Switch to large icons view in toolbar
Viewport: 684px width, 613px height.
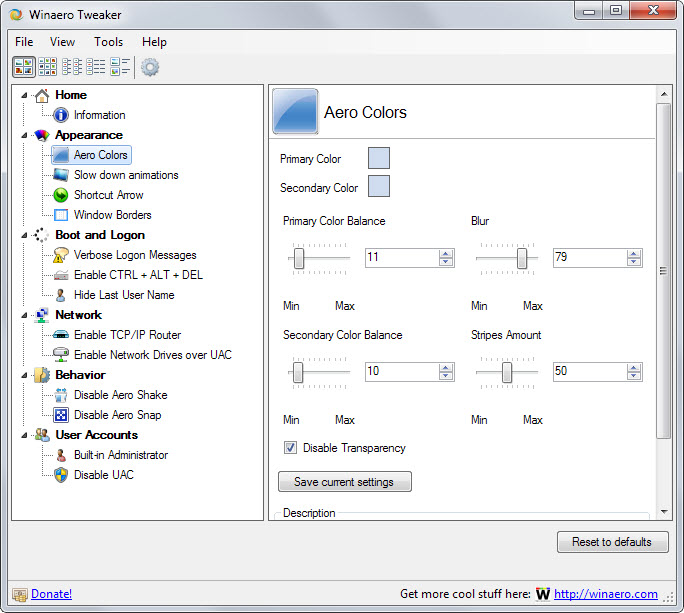pyautogui.click(x=24, y=67)
